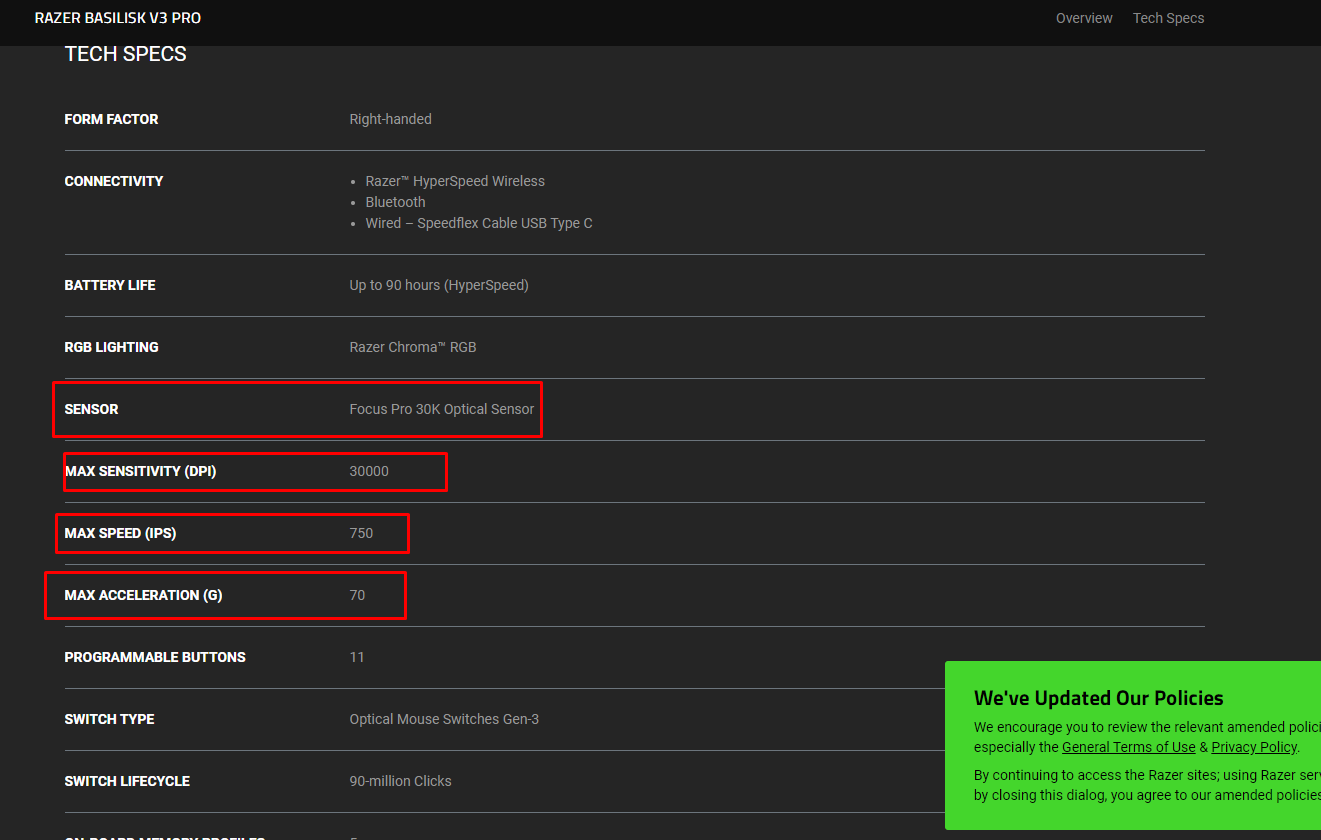Select the CONNECTIVITY label
Screen dimensions: 1321x840
[x=113, y=181]
